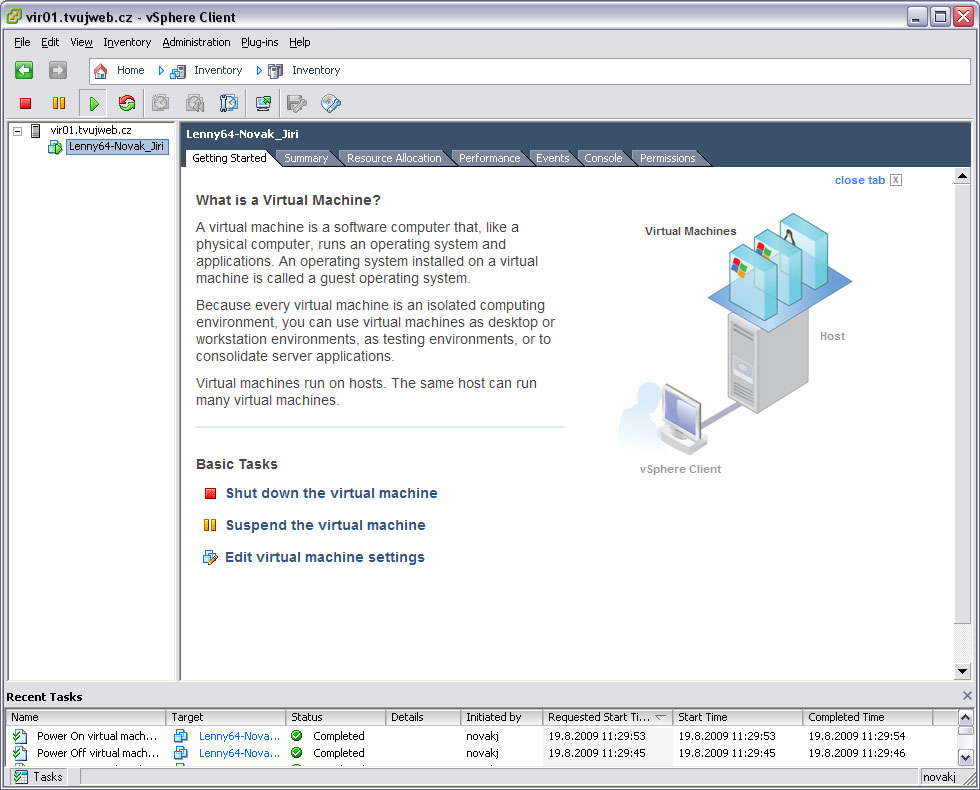The image size is (980, 790).
Task: Sort by Requested Start Time column header
Action: click(x=600, y=717)
